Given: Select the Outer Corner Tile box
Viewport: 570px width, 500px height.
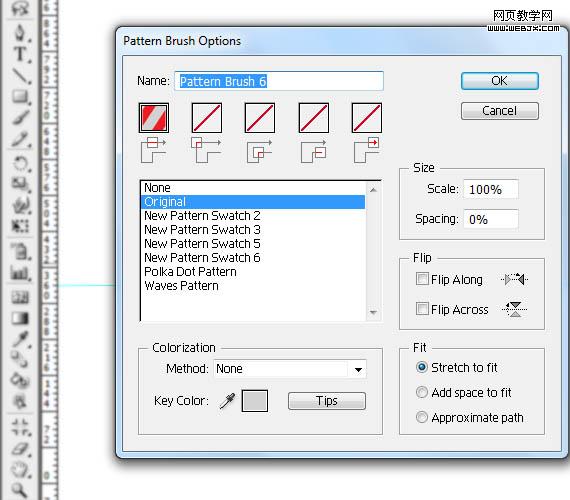Looking at the screenshot, I should [x=207, y=118].
